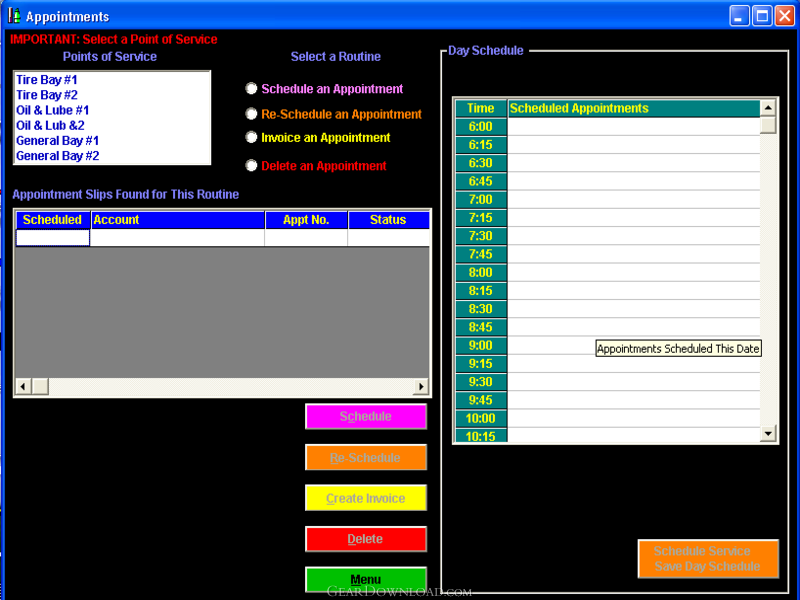This screenshot has height=600, width=800.
Task: Click the 8:45 time slot
Action: (x=481, y=327)
